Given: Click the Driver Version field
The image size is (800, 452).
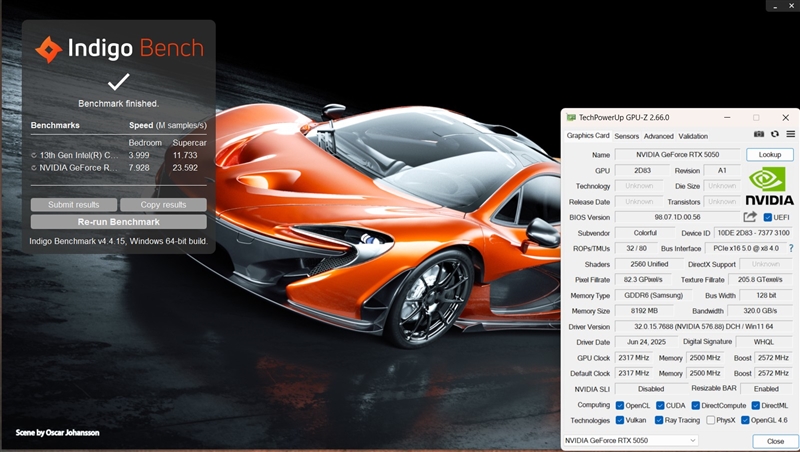Looking at the screenshot, I should (704, 327).
